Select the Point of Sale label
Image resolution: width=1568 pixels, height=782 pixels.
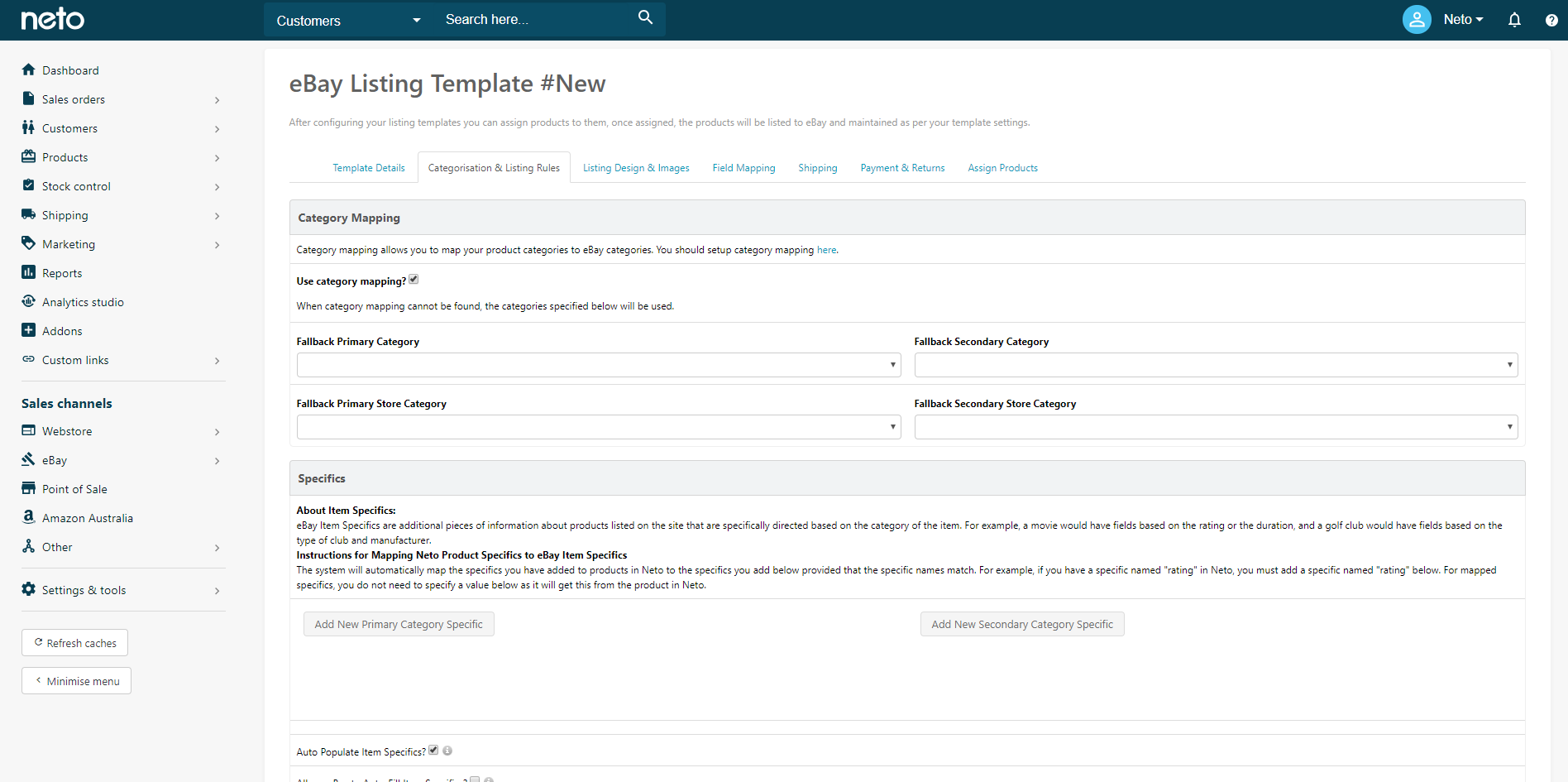pyautogui.click(x=74, y=489)
